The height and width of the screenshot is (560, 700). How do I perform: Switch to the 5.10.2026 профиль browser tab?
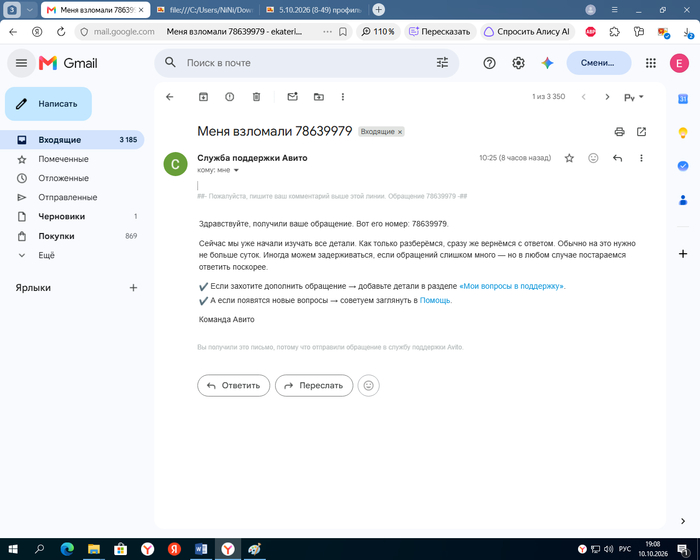click(314, 10)
